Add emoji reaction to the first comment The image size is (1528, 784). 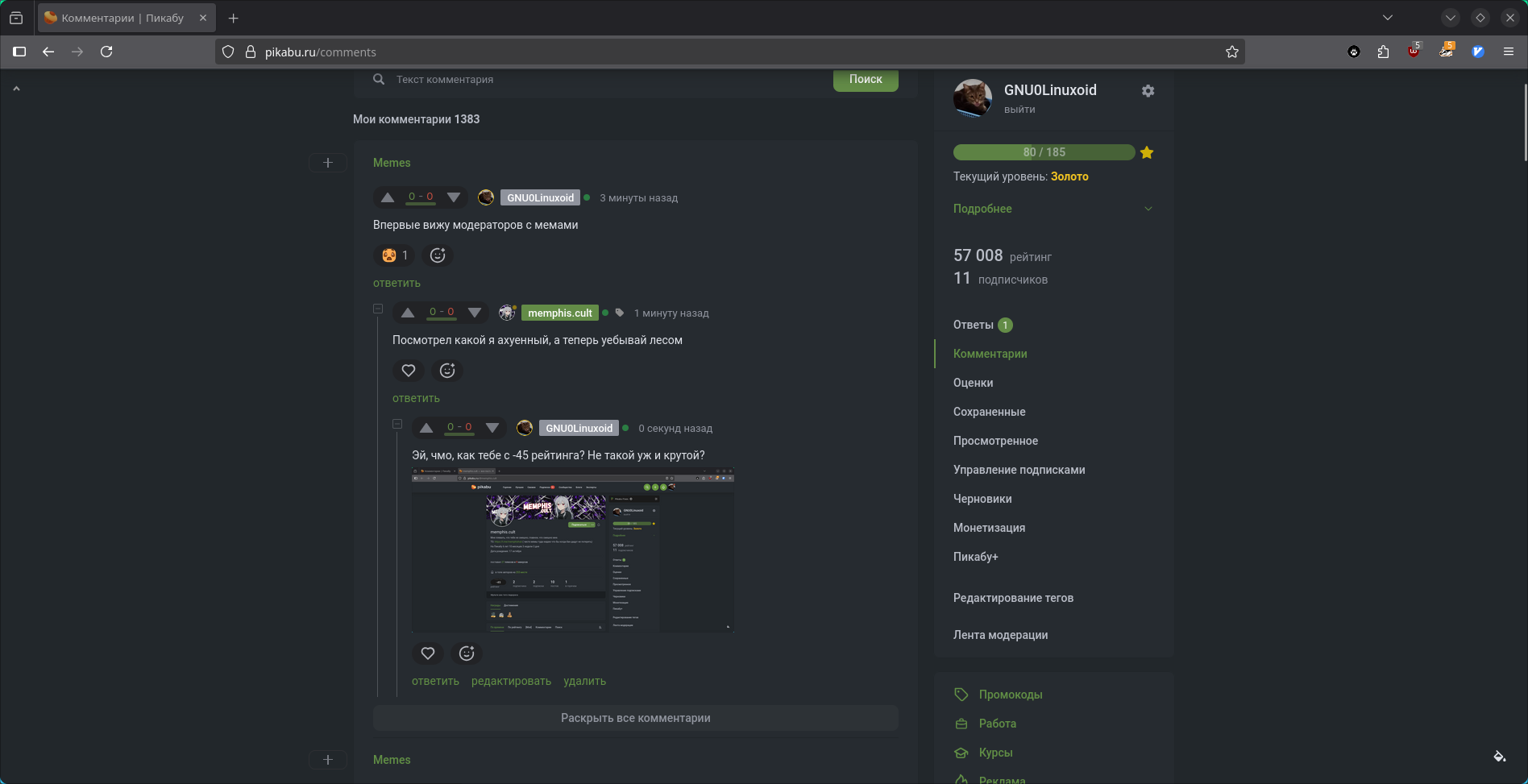[438, 255]
